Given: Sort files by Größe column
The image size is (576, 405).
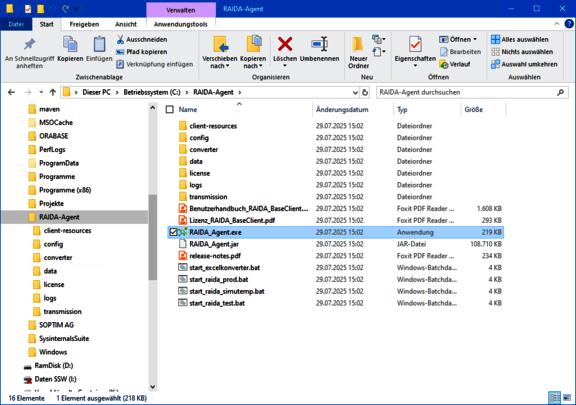Looking at the screenshot, I should pos(474,110).
